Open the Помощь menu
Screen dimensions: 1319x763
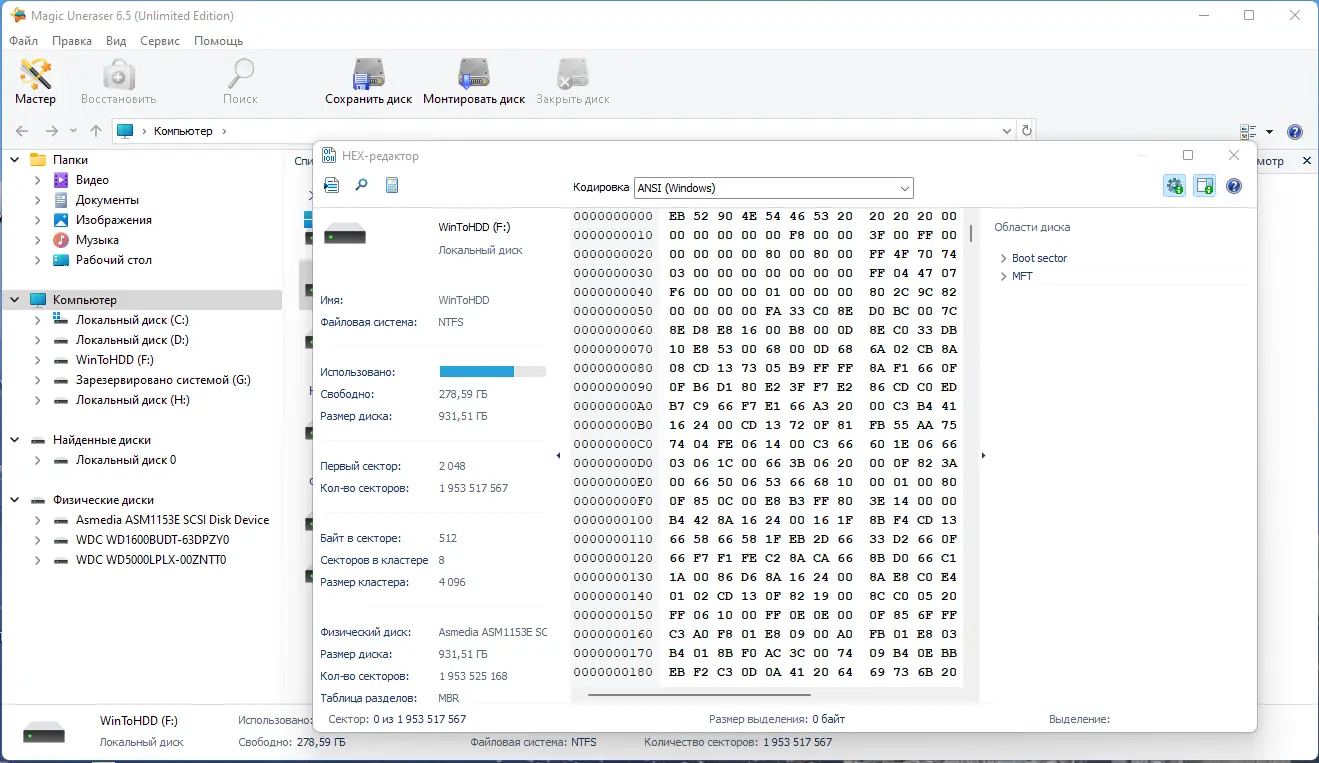click(x=218, y=41)
